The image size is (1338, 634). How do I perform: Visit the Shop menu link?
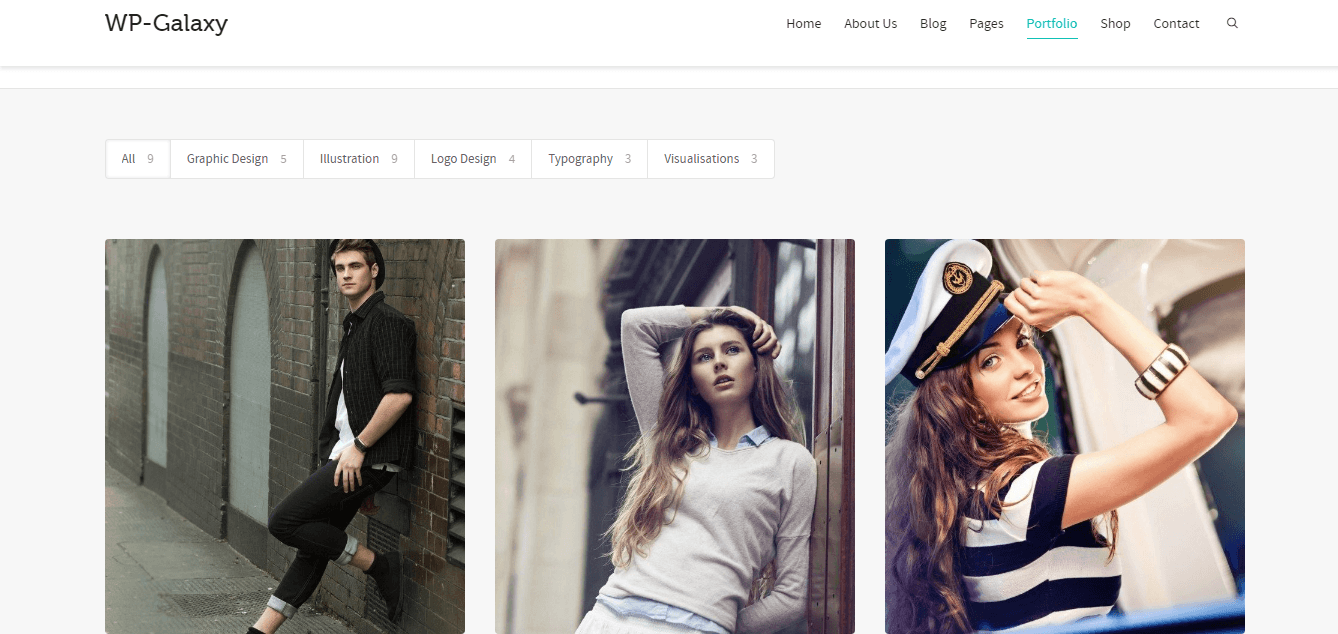pyautogui.click(x=1115, y=23)
